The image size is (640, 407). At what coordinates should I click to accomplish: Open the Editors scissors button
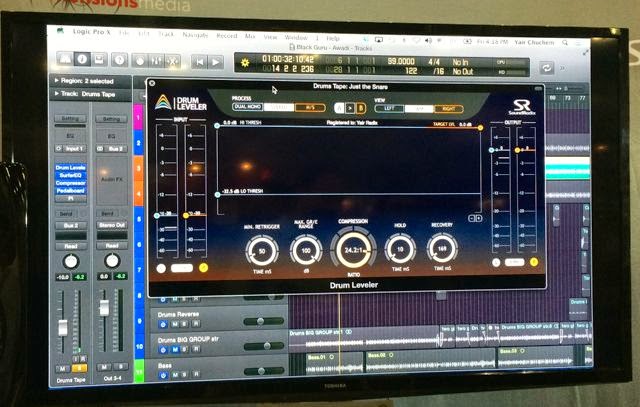173,62
